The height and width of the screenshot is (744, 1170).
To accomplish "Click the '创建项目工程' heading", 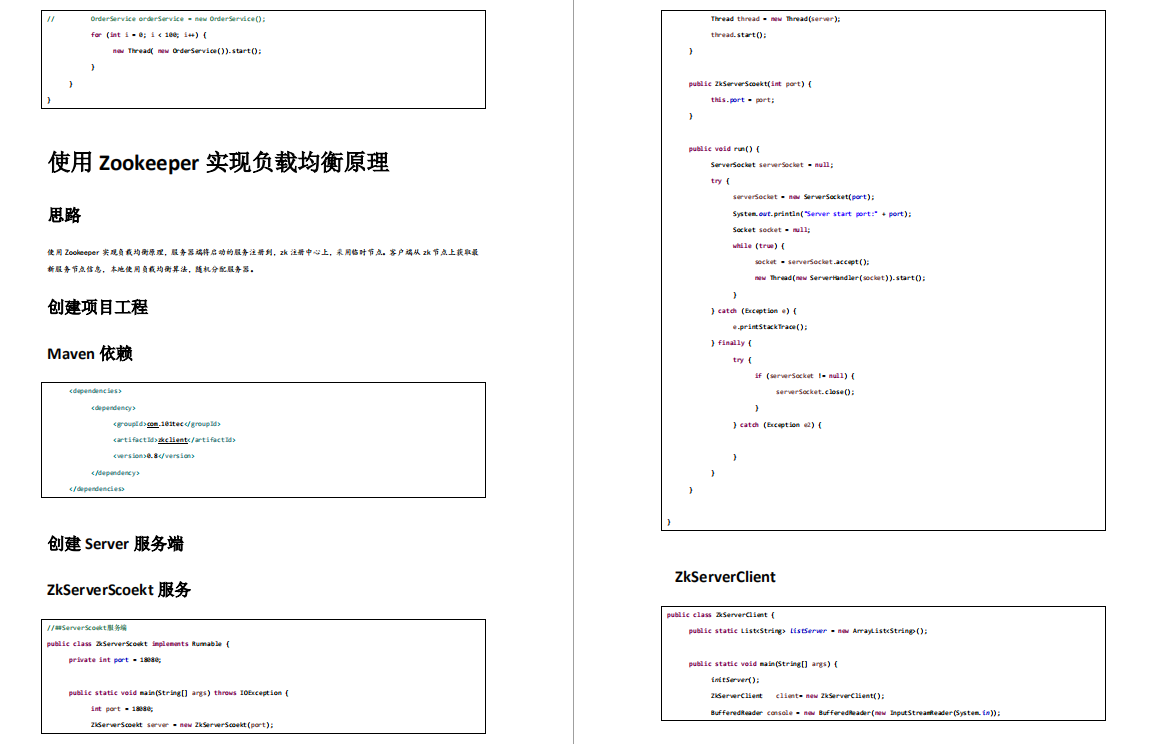I will coord(98,307).
